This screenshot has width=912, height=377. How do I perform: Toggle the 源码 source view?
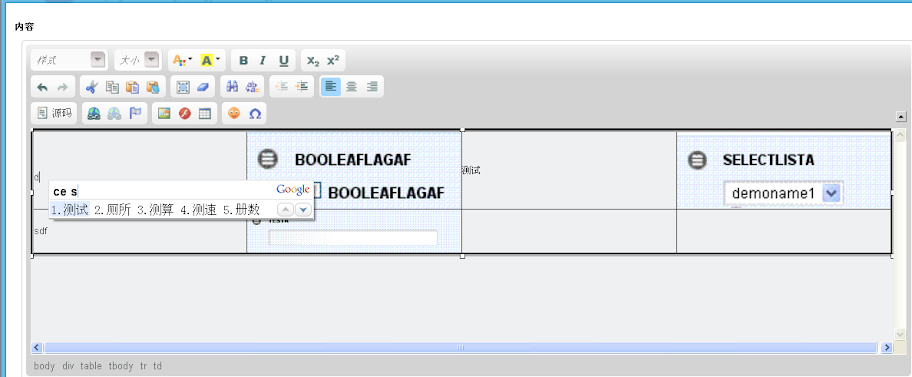(54, 113)
